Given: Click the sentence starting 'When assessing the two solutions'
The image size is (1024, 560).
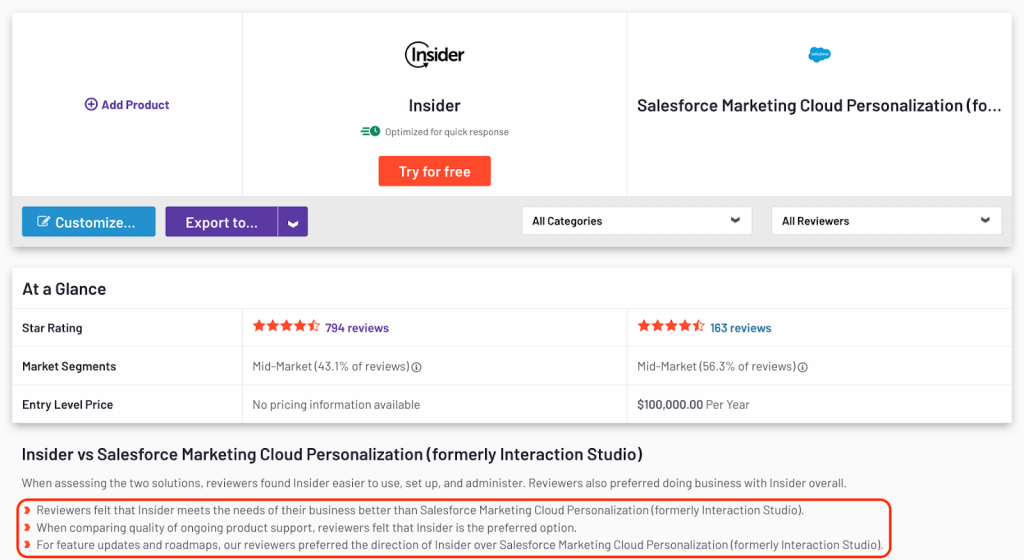Looking at the screenshot, I should 434,484.
